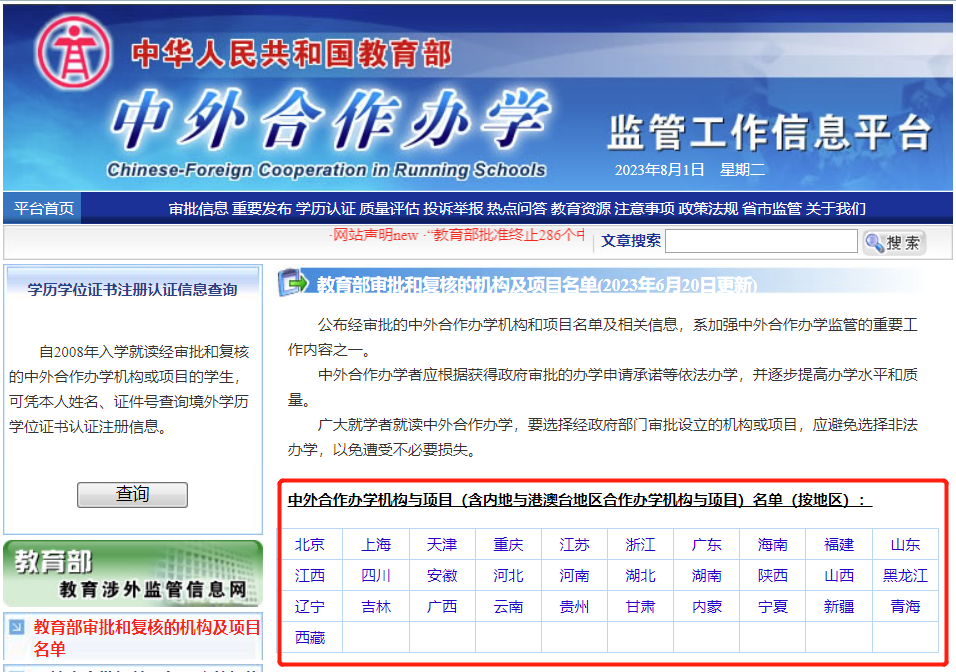Open the 山东 region link
The height and width of the screenshot is (672, 956).
click(905, 545)
